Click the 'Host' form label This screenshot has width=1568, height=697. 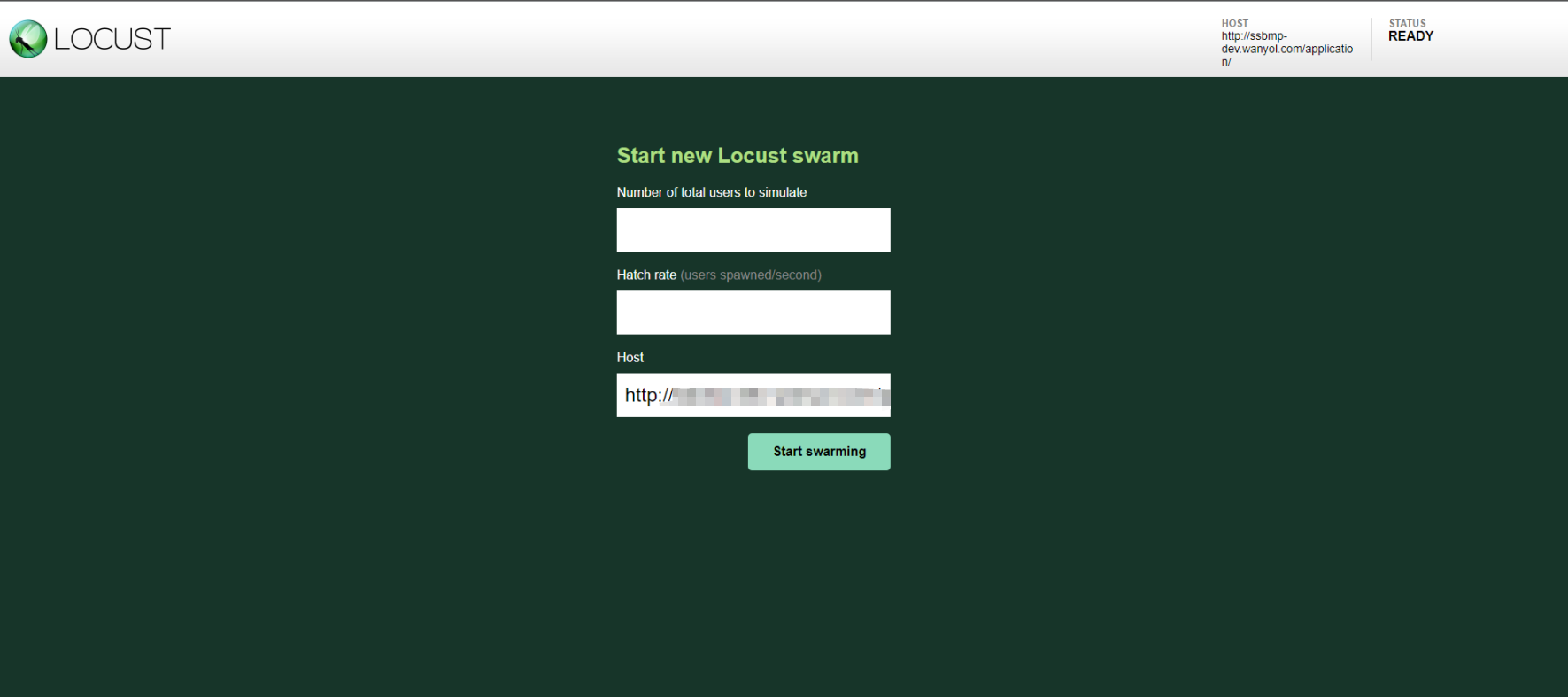coord(630,357)
